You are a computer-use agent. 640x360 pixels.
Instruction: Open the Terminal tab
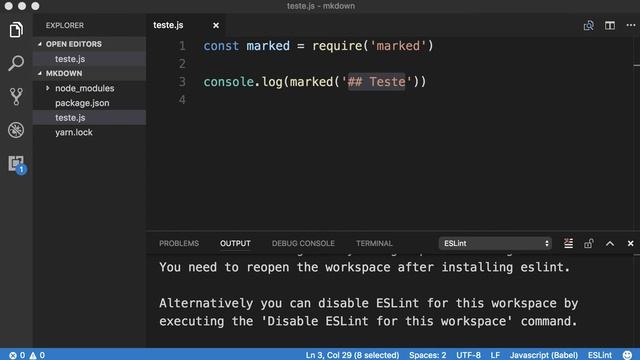374,244
